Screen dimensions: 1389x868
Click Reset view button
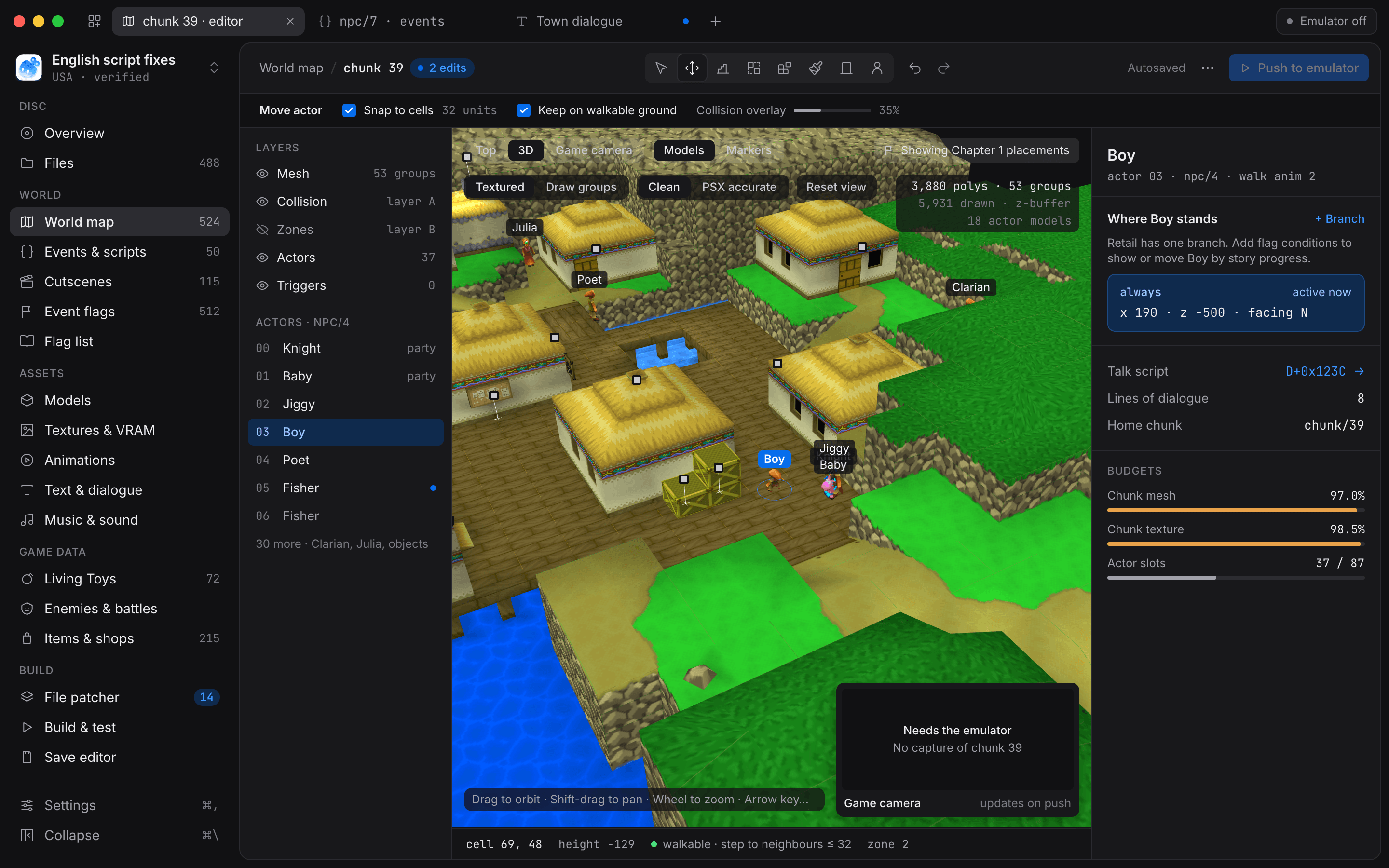(836, 187)
